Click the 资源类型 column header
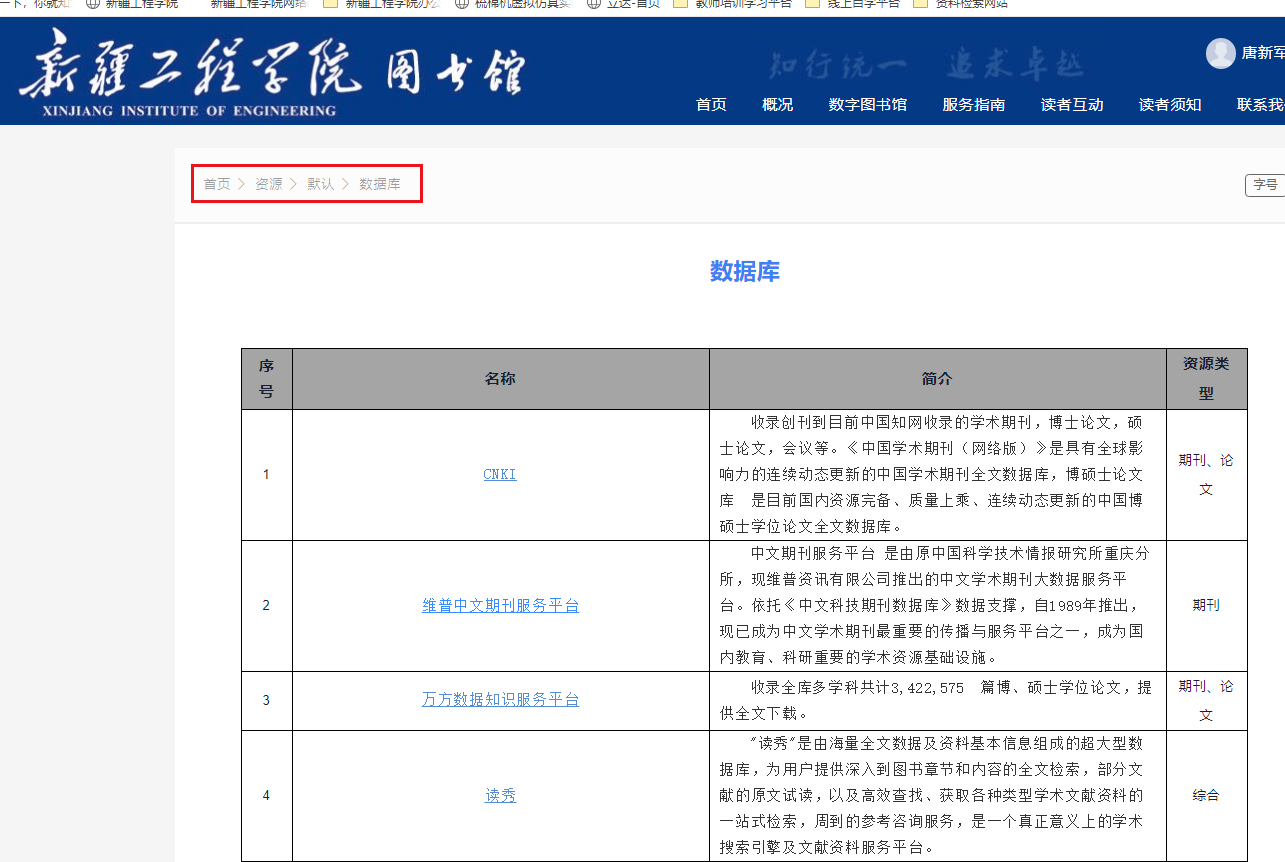1285x862 pixels. [x=1206, y=378]
